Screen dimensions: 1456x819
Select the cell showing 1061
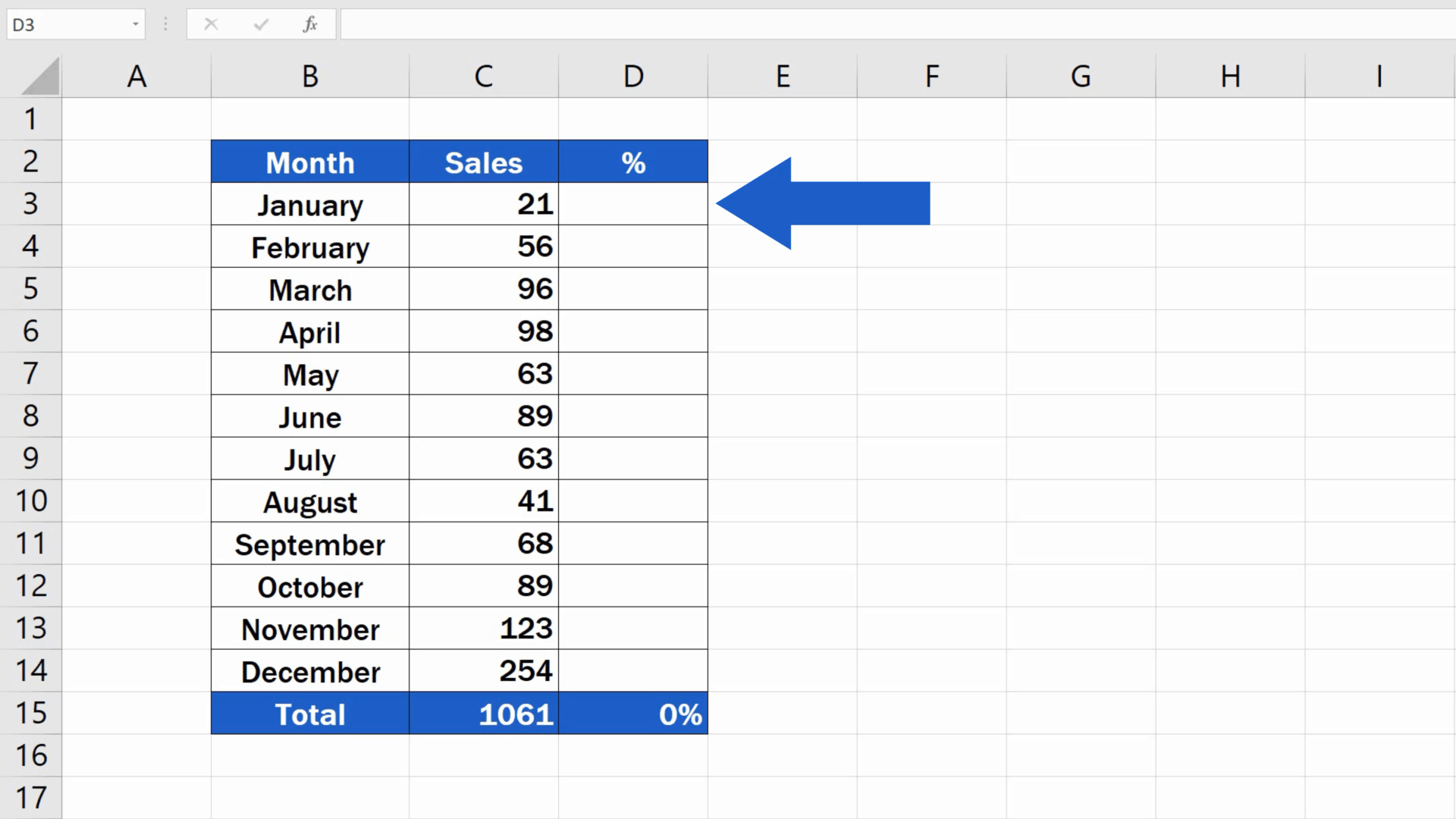click(x=484, y=713)
